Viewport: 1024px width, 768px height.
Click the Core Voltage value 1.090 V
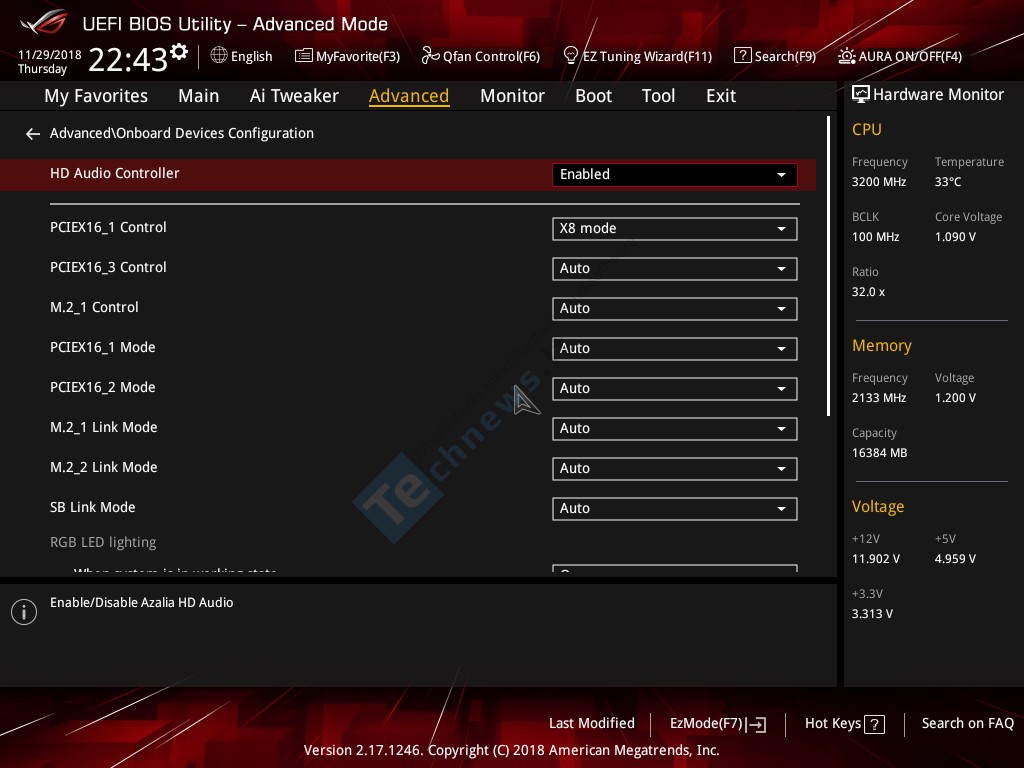(x=955, y=236)
